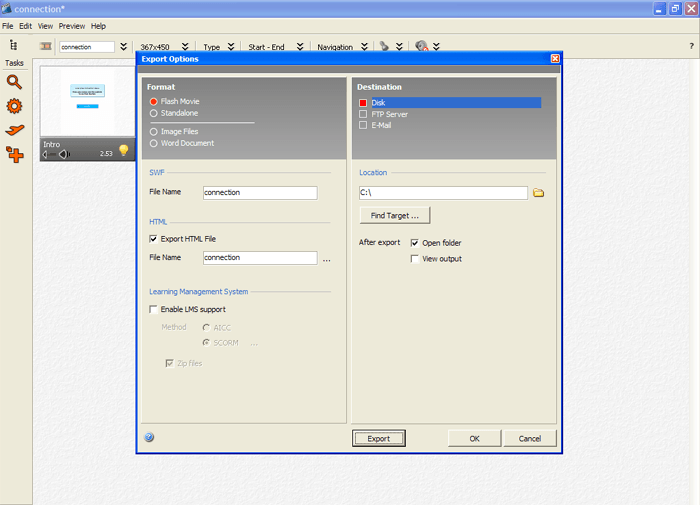This screenshot has width=700, height=505.
Task: Enable E-Mail destination
Action: 363,125
